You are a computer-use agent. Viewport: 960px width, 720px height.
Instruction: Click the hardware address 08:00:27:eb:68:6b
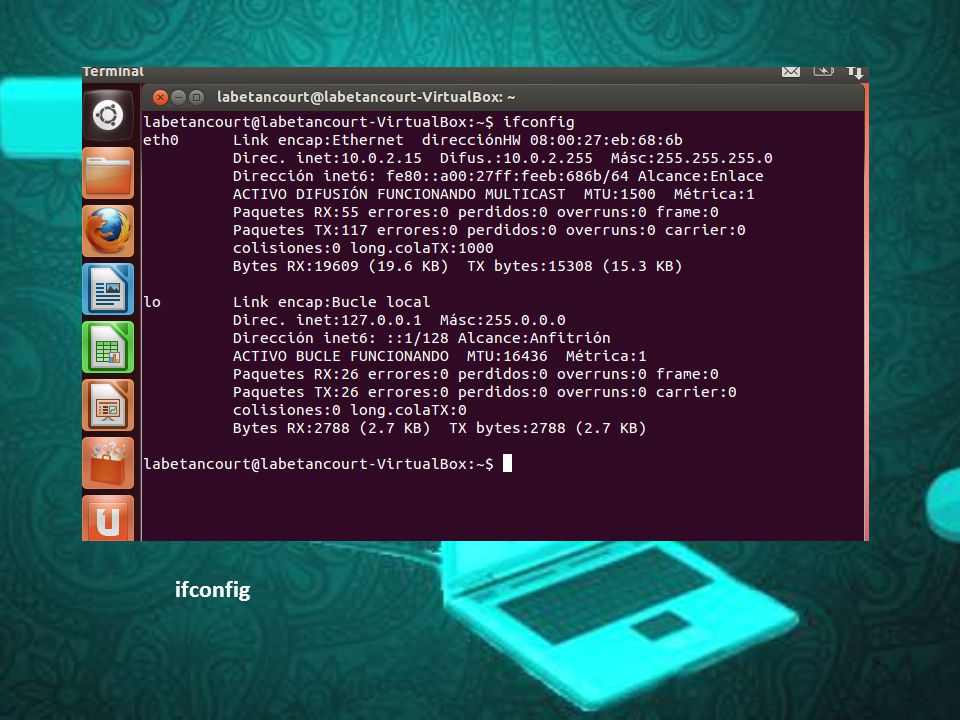[x=606, y=140]
